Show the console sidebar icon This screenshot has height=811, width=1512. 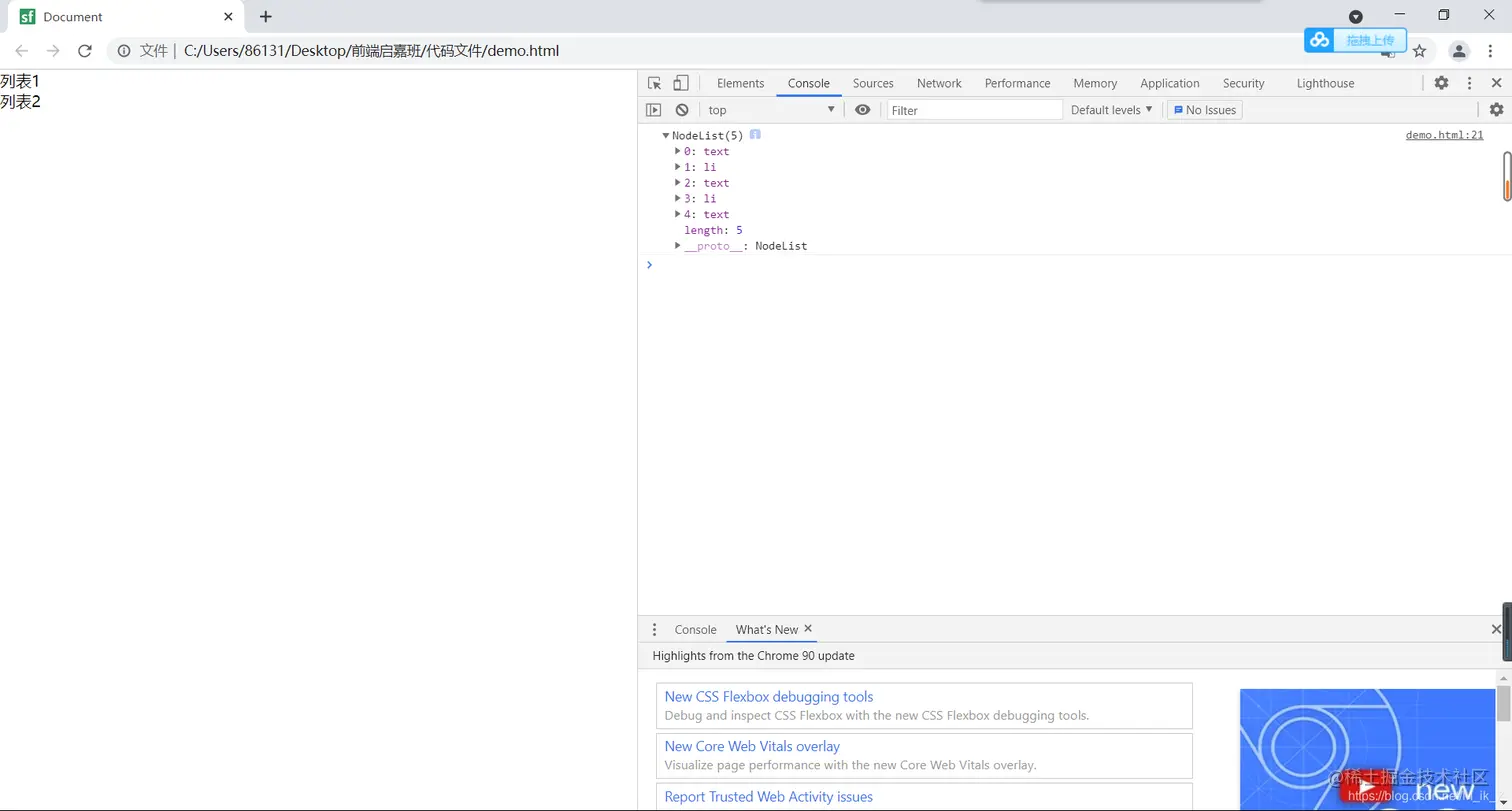pos(653,110)
